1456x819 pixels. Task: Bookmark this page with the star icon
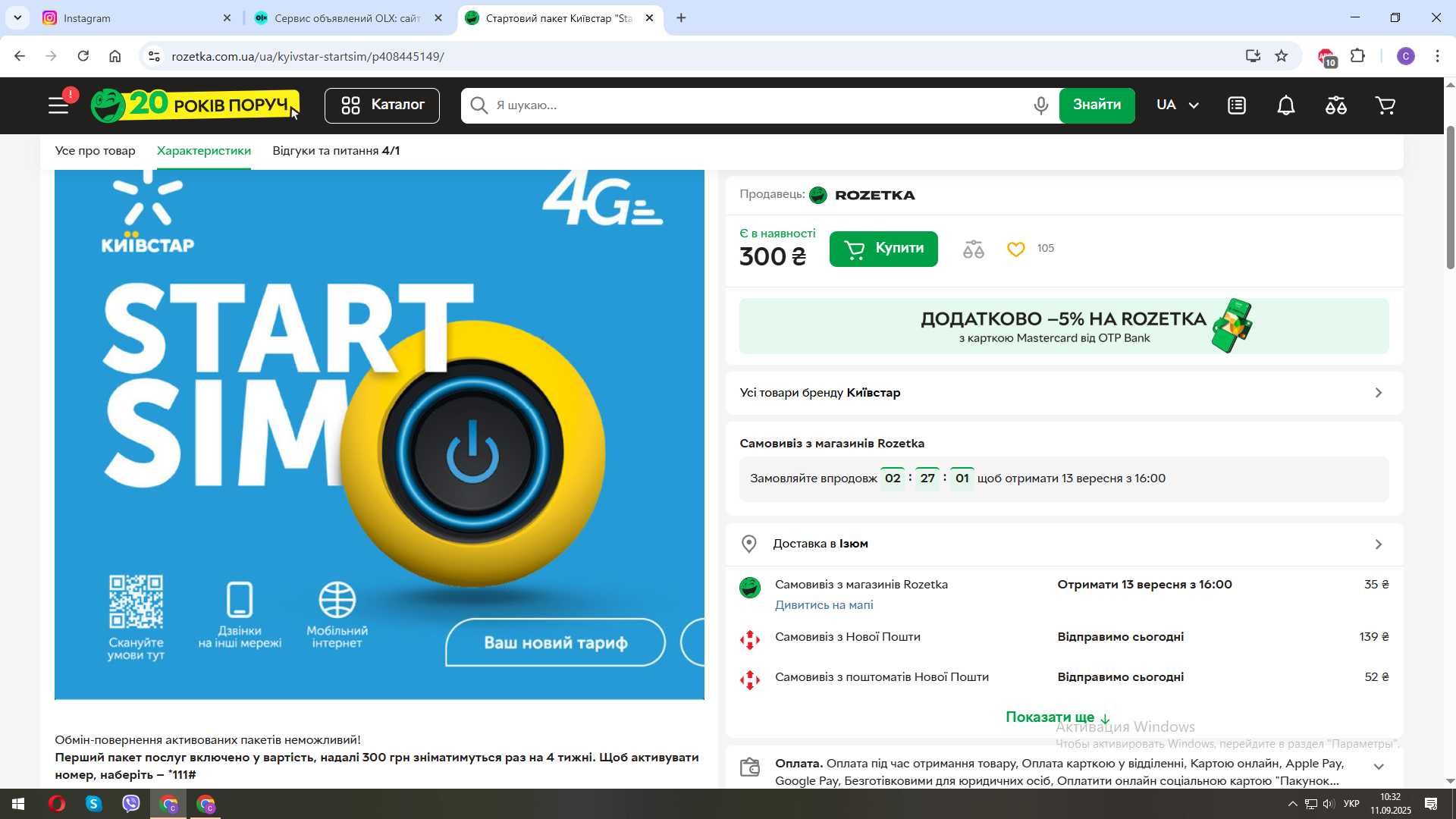(x=1282, y=56)
